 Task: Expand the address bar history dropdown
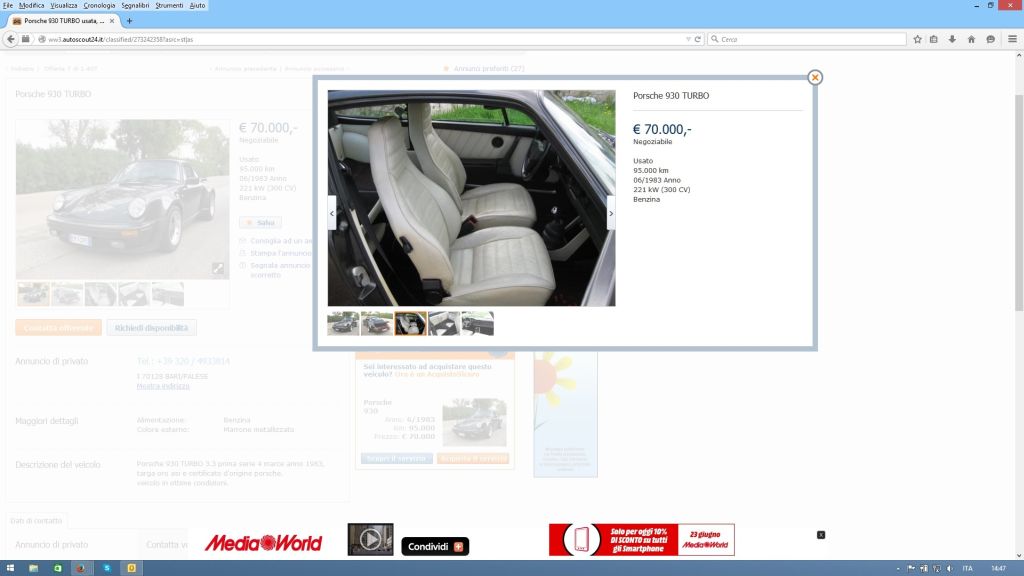688,39
